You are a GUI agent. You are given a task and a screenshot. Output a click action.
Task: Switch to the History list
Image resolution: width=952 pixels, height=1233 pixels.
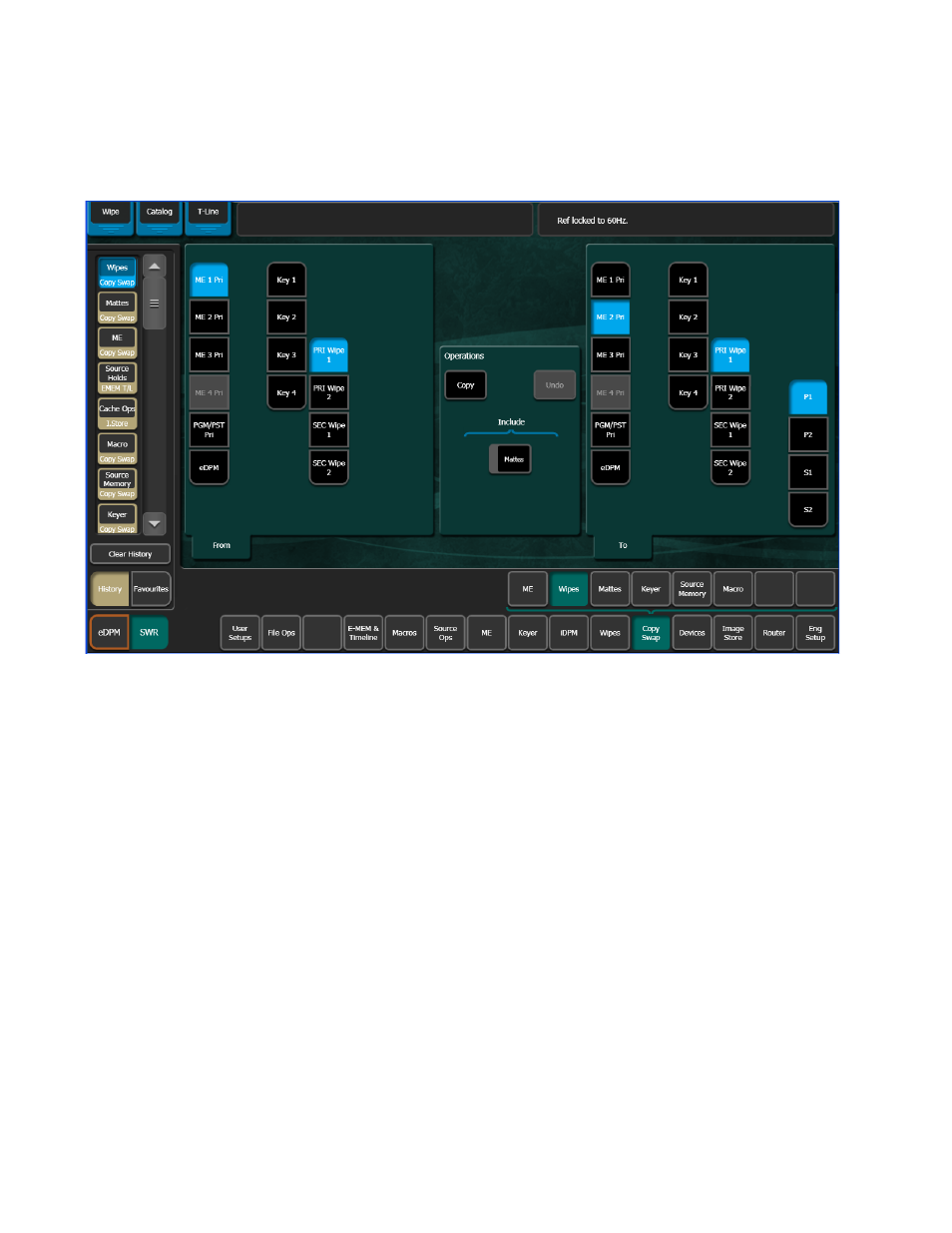pos(110,589)
